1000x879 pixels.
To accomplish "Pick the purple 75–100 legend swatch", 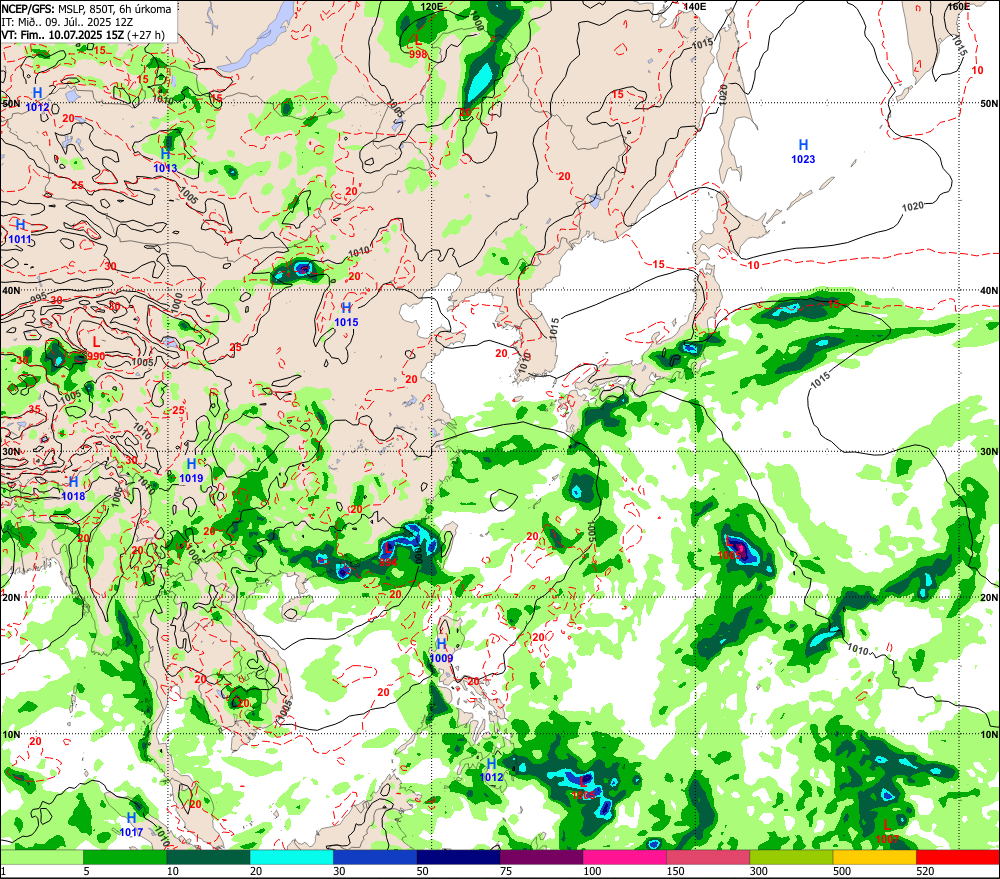I will coord(541,857).
